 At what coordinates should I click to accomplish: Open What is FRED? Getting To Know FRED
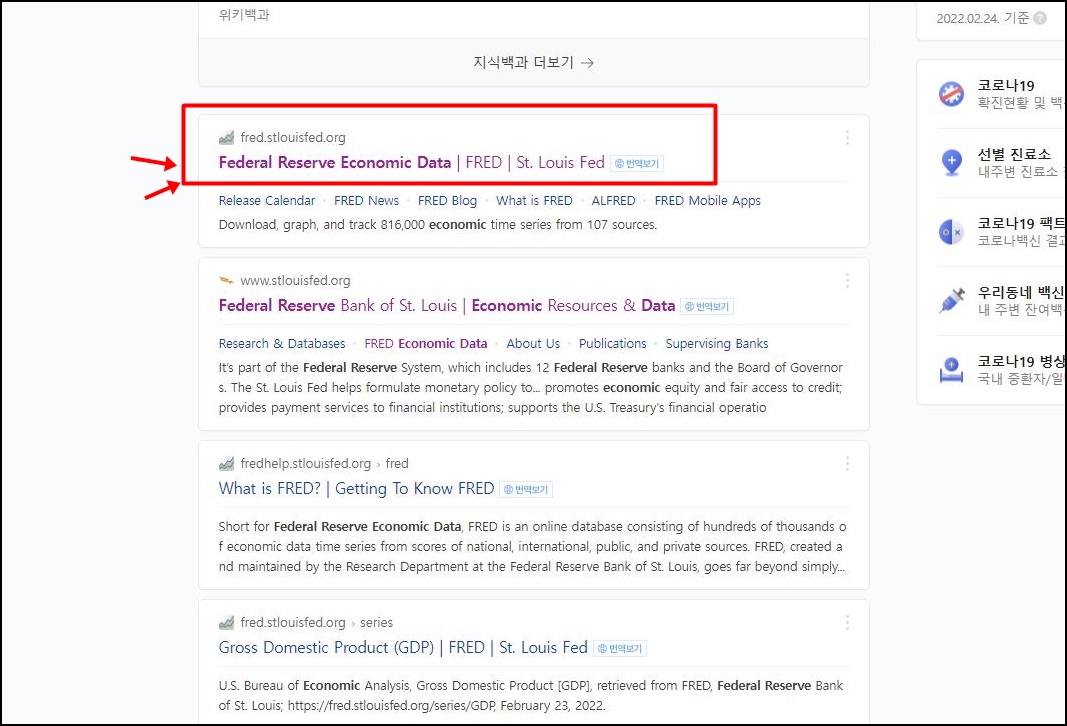pos(357,489)
